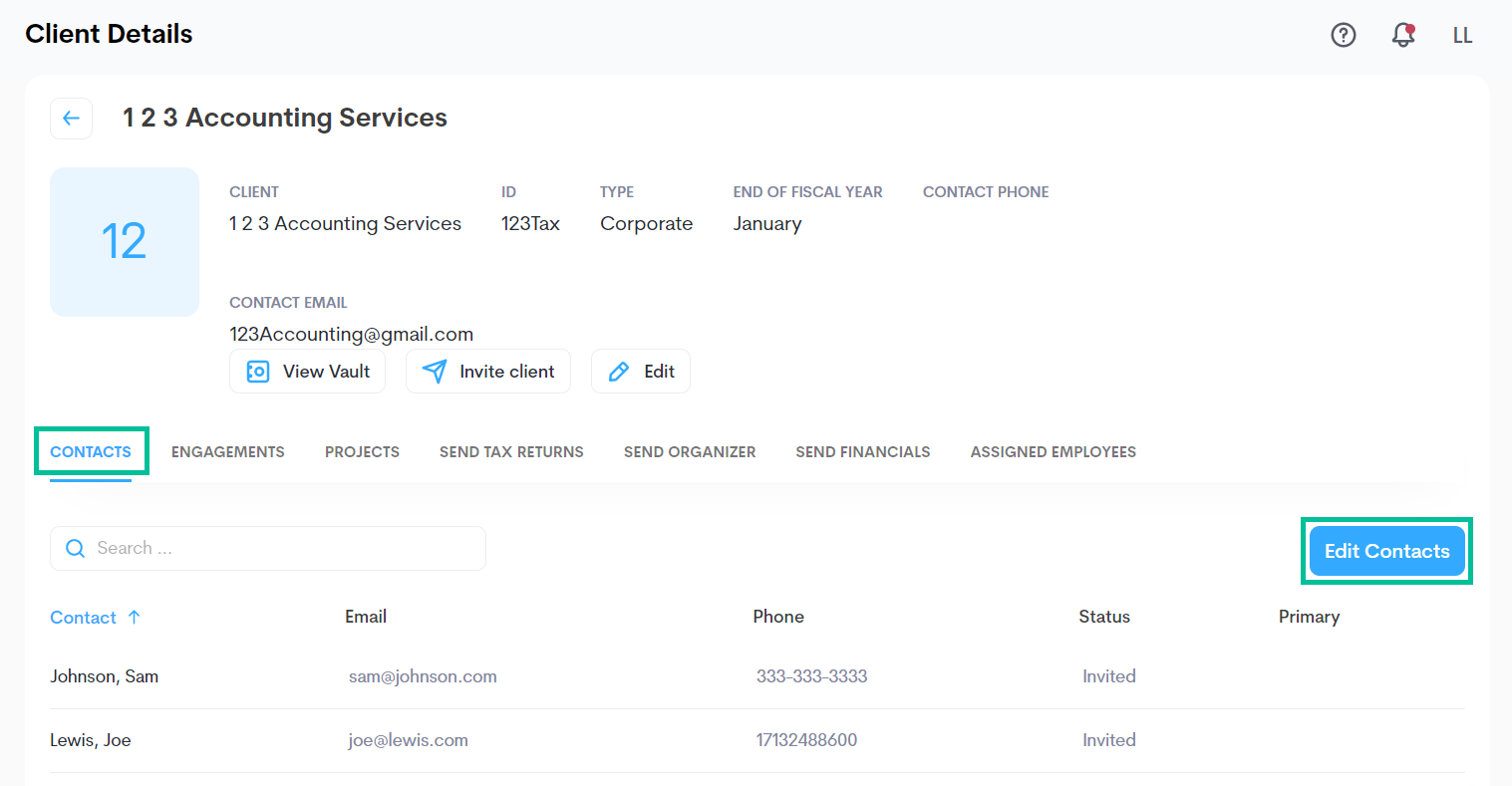Open the help question mark icon
This screenshot has width=1512, height=786.
coord(1343,35)
